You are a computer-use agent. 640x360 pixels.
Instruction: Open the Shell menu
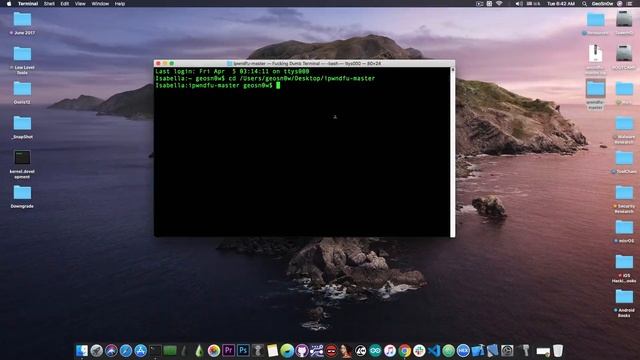(49, 4)
